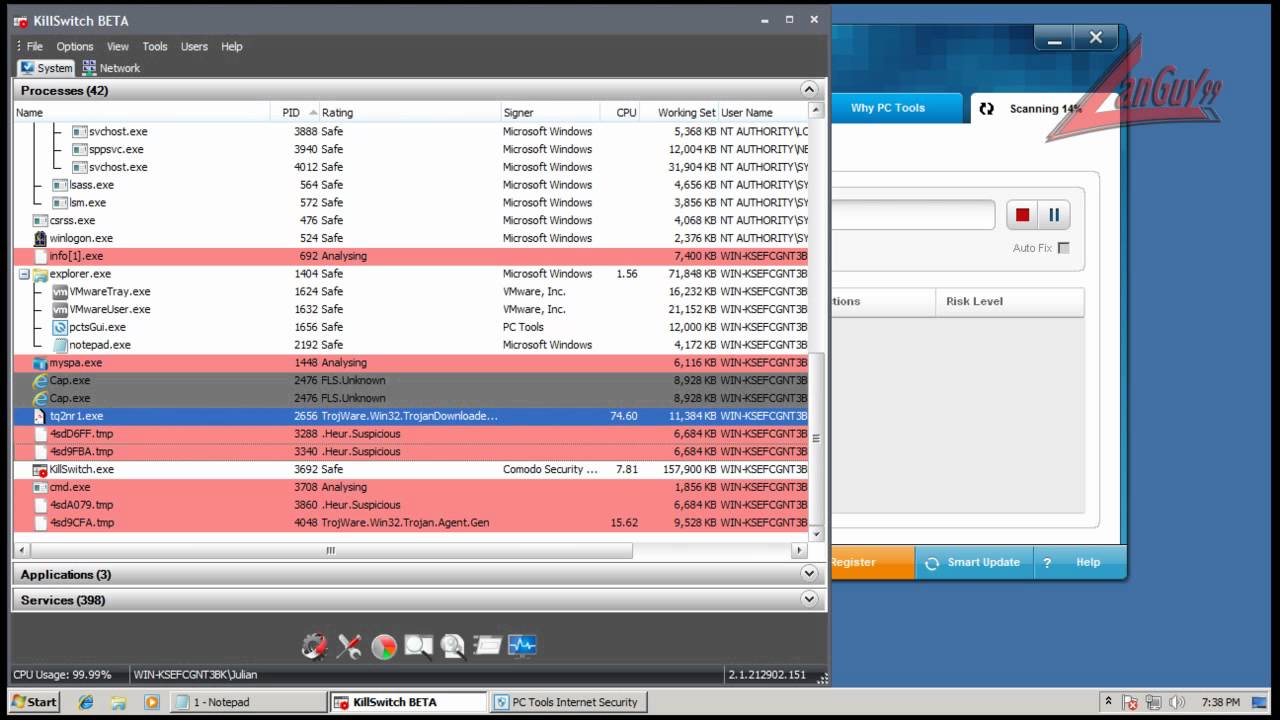The width and height of the screenshot is (1280, 720).
Task: Open the Tools menu
Action: click(x=155, y=46)
